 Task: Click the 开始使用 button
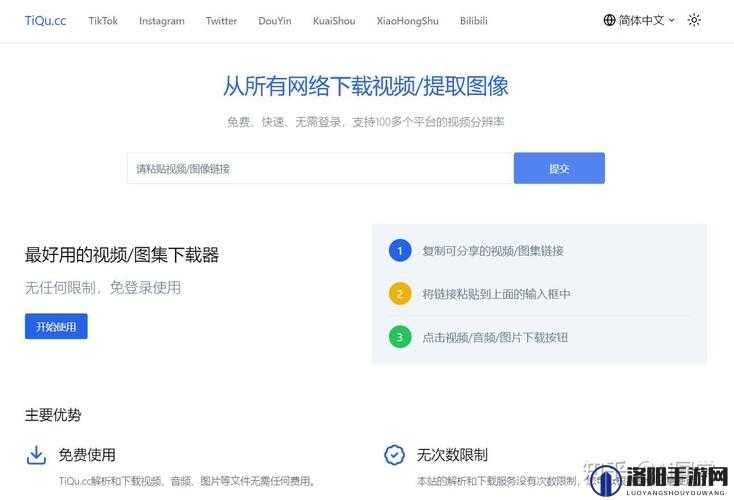click(x=56, y=326)
